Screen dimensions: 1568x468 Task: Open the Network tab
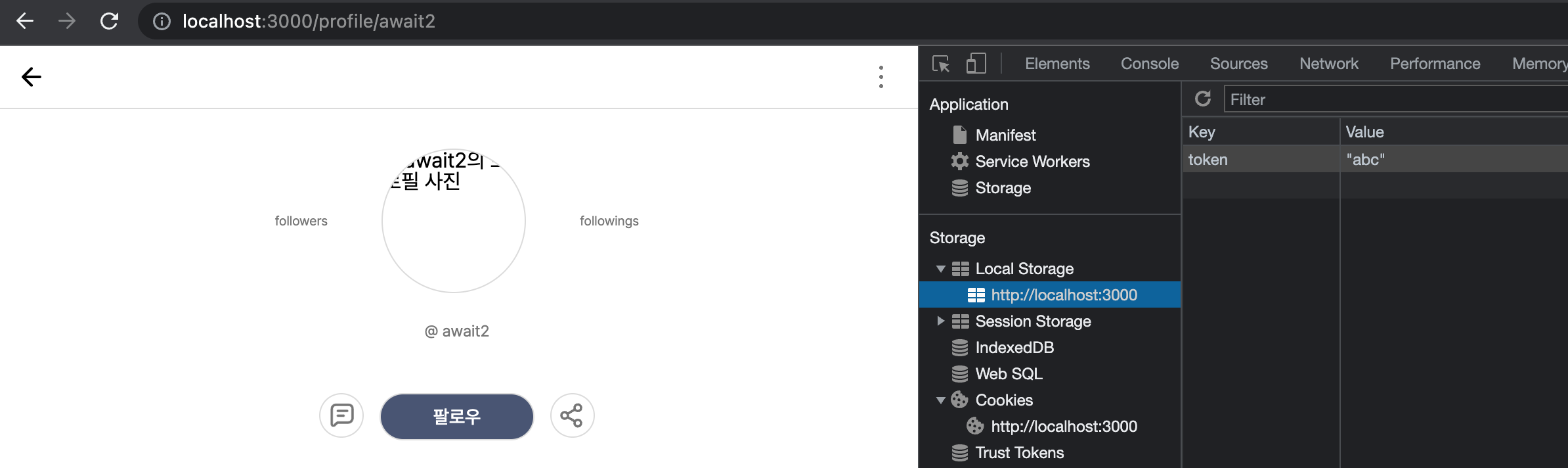[x=1329, y=64]
